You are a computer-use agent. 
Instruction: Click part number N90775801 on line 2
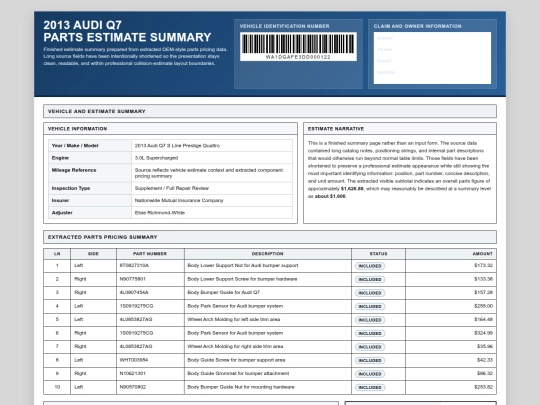click(133, 279)
